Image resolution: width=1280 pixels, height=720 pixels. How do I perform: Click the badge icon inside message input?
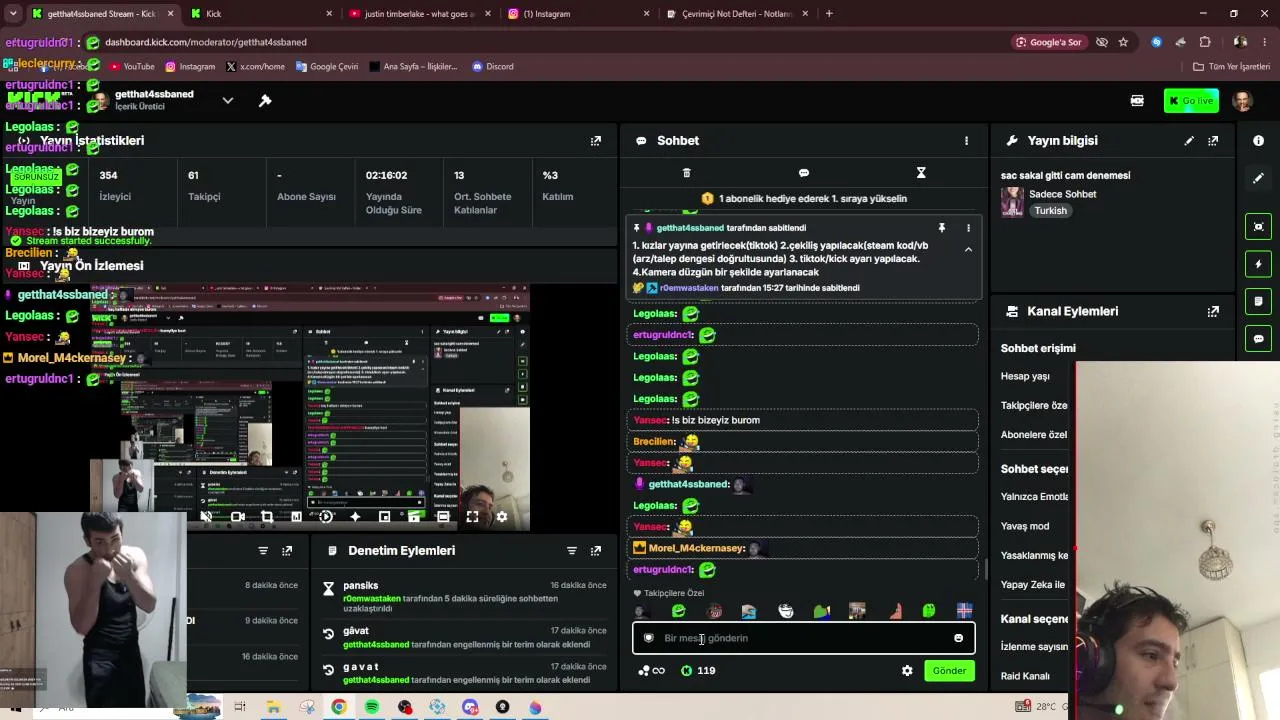(x=648, y=638)
